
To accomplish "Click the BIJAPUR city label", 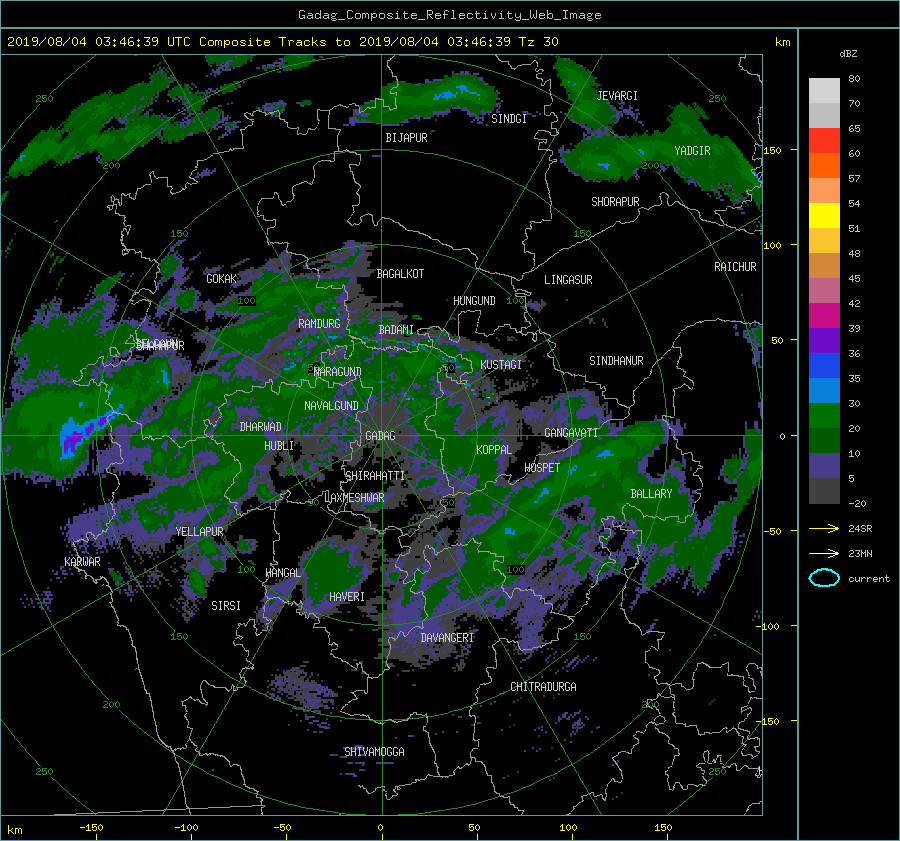I will click(x=406, y=138).
